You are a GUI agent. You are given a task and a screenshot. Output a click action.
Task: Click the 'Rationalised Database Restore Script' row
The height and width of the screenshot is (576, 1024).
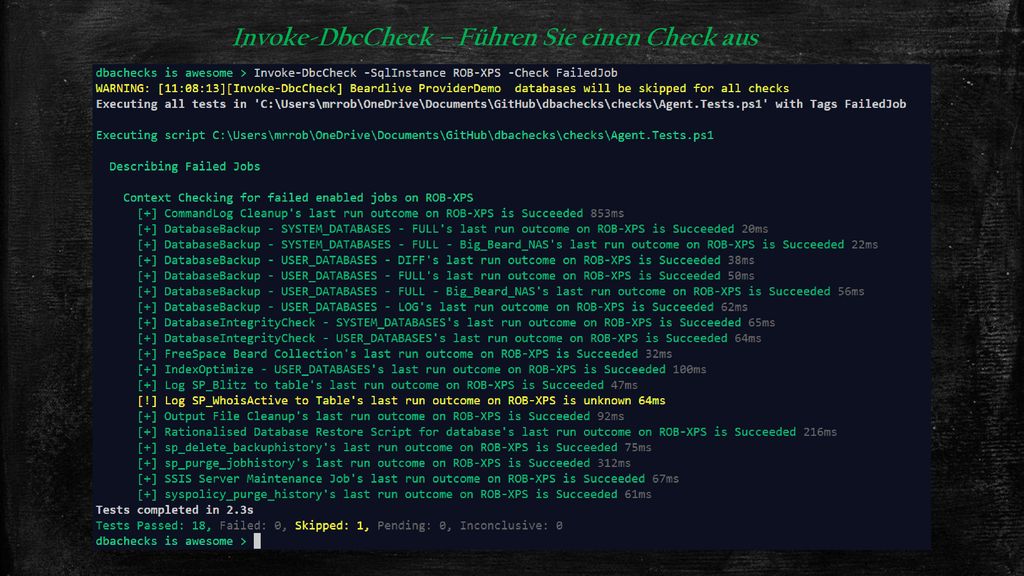click(487, 432)
